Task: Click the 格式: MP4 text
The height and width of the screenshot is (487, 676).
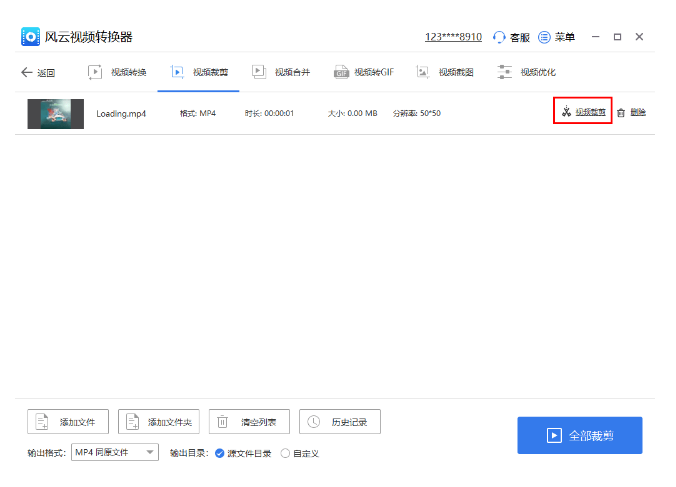Action: 198,113
